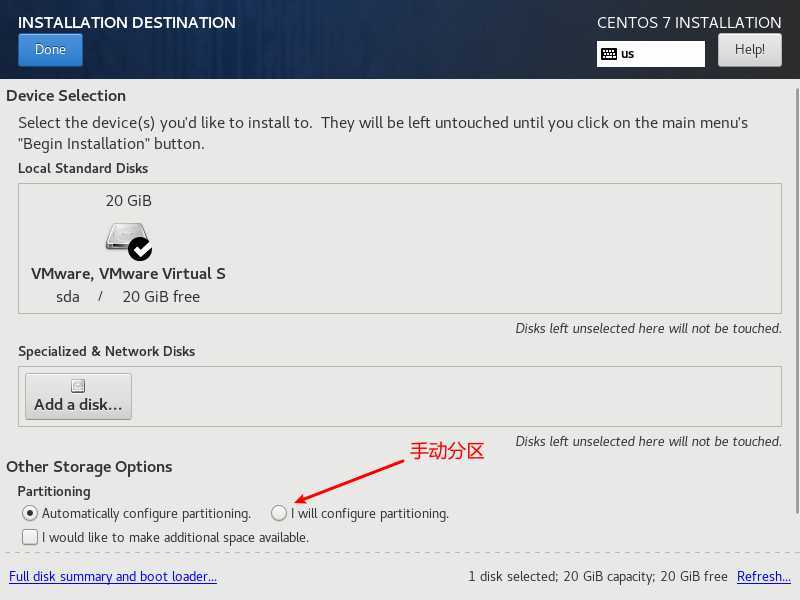This screenshot has width=800, height=600.
Task: Click the checkmark badge on the sda disk
Action: click(140, 249)
